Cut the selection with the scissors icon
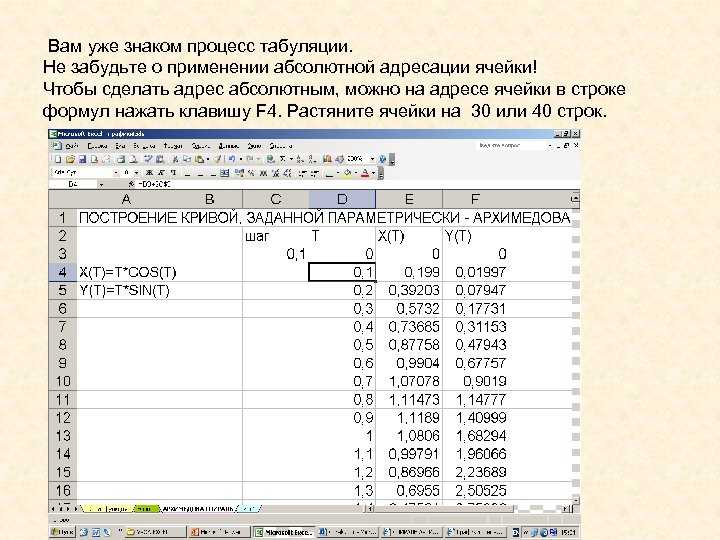Screen dimensions: 720x540 click(x=175, y=159)
